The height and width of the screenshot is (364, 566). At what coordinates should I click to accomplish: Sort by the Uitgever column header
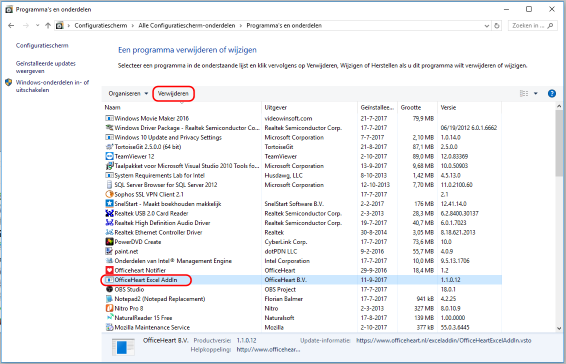[309, 108]
